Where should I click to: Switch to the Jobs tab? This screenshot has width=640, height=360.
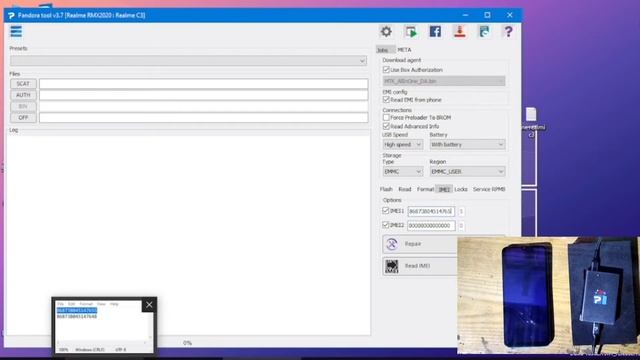pos(384,50)
